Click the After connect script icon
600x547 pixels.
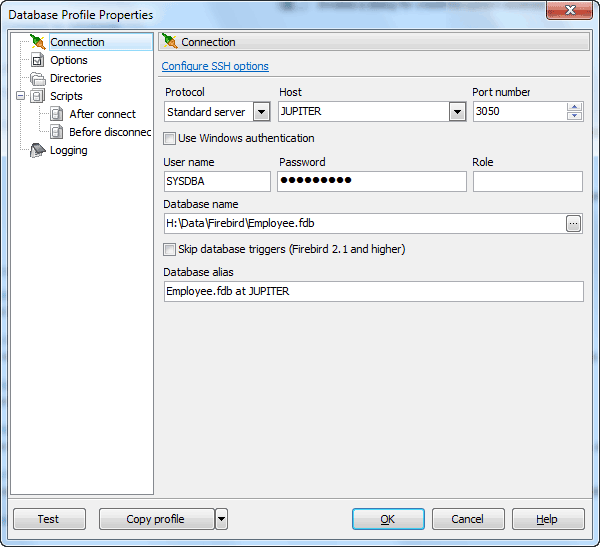tap(57, 114)
